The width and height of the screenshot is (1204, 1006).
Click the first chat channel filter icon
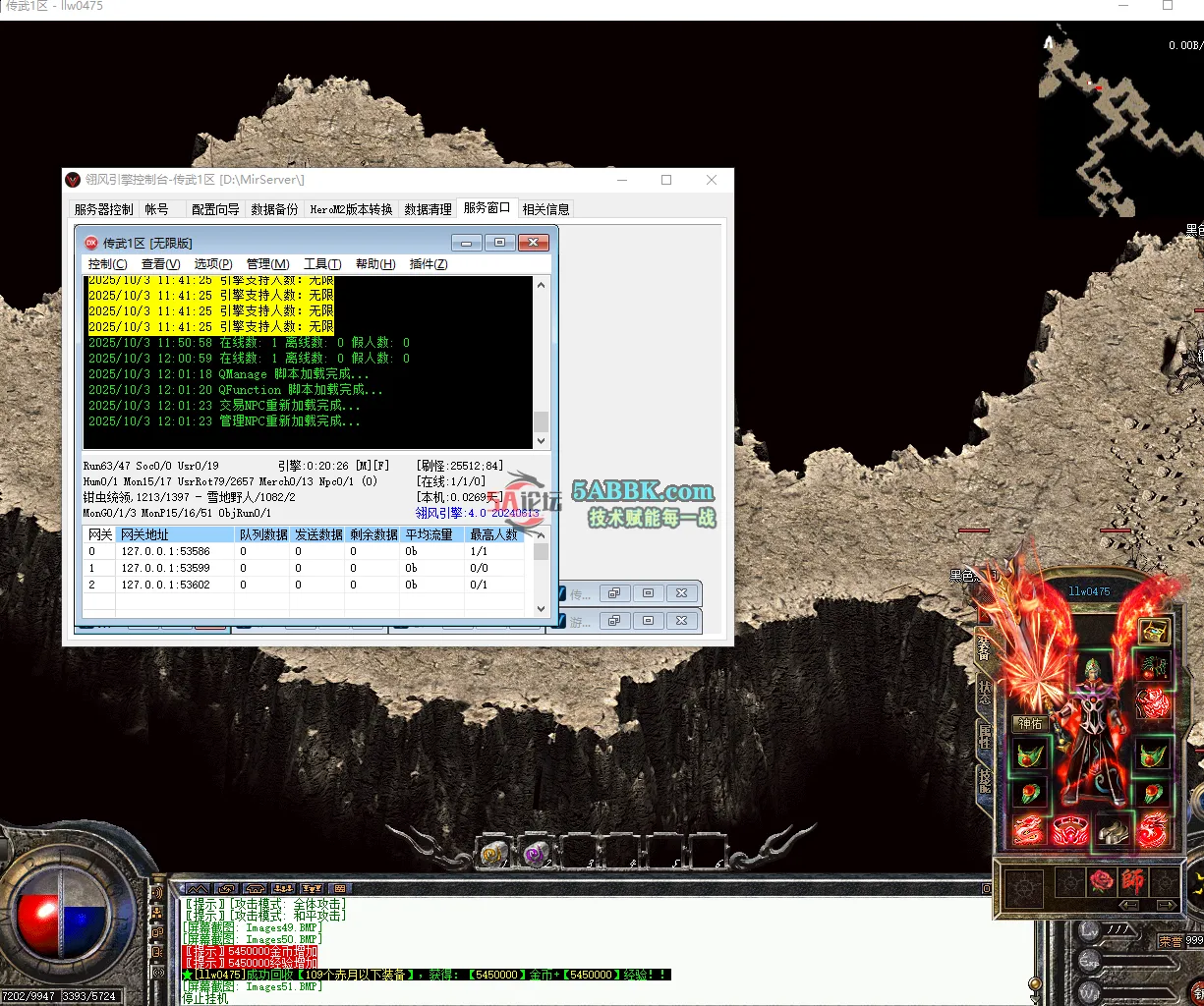[199, 888]
